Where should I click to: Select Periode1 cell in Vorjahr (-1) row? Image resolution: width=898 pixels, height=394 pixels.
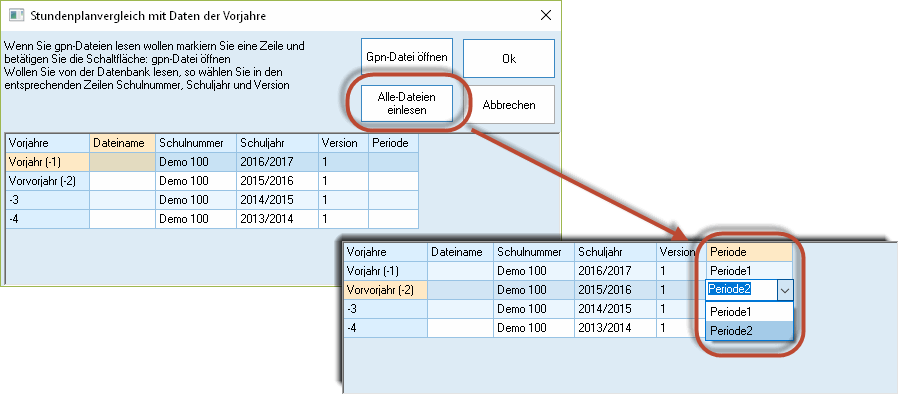coord(749,271)
